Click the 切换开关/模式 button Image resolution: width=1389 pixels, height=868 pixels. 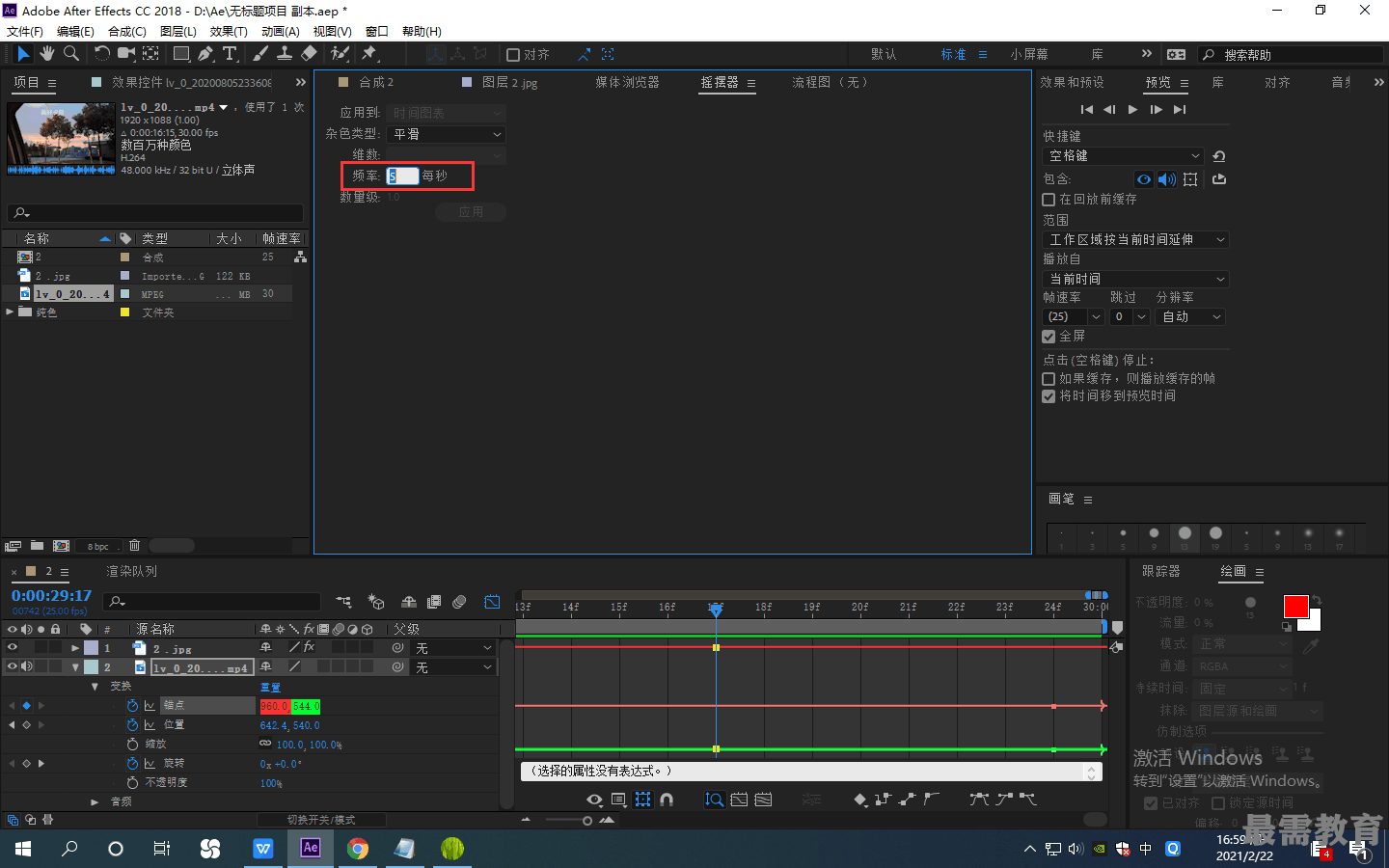(321, 820)
